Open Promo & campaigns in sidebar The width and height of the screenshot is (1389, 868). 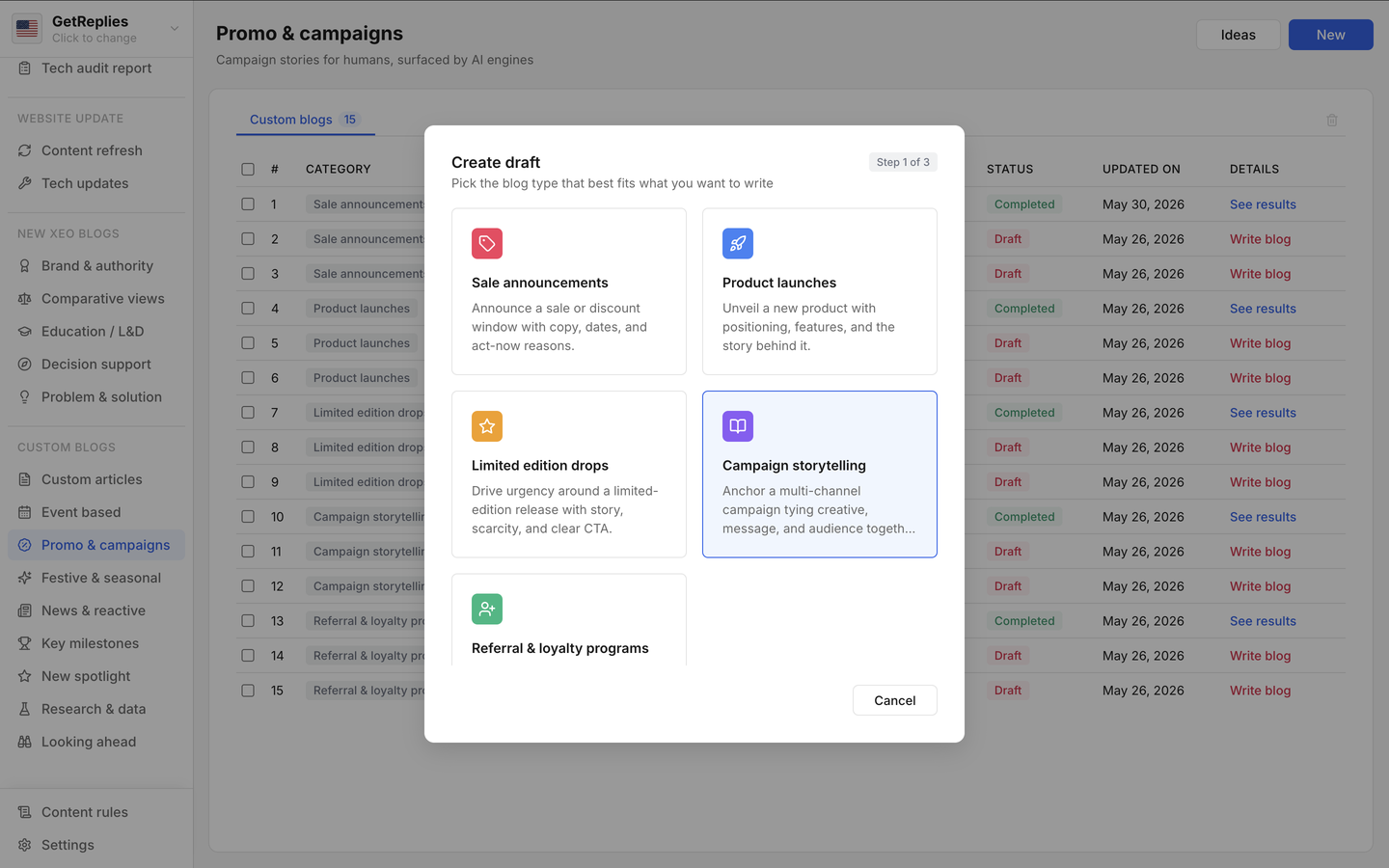point(96,545)
